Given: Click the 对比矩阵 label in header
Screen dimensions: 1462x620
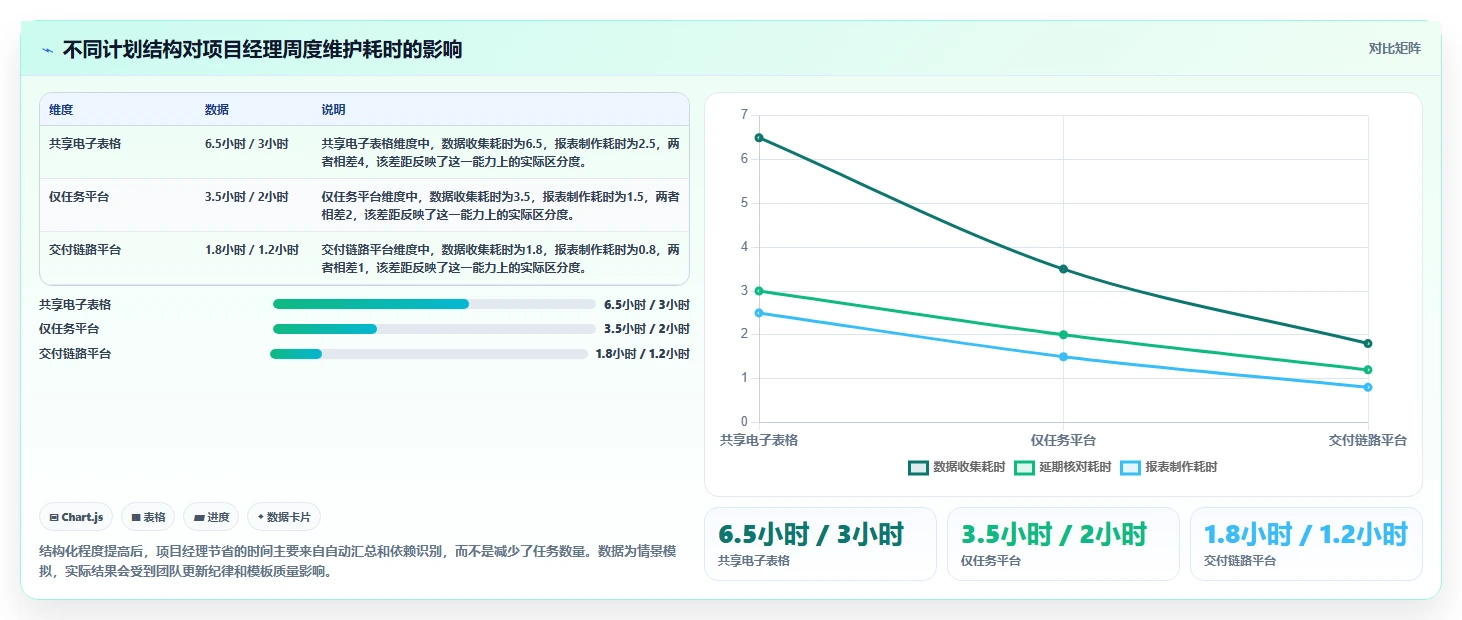Looking at the screenshot, I should pyautogui.click(x=1394, y=48).
